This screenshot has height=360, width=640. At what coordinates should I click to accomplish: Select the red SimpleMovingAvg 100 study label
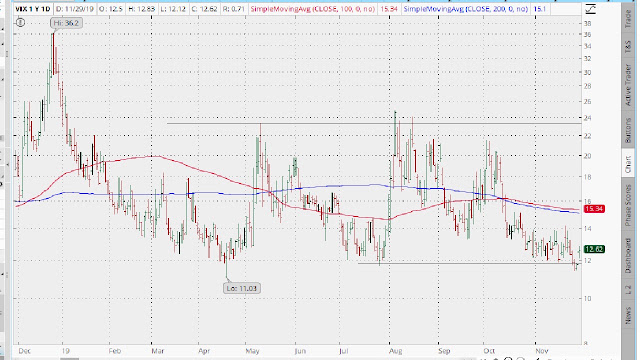(313, 9)
